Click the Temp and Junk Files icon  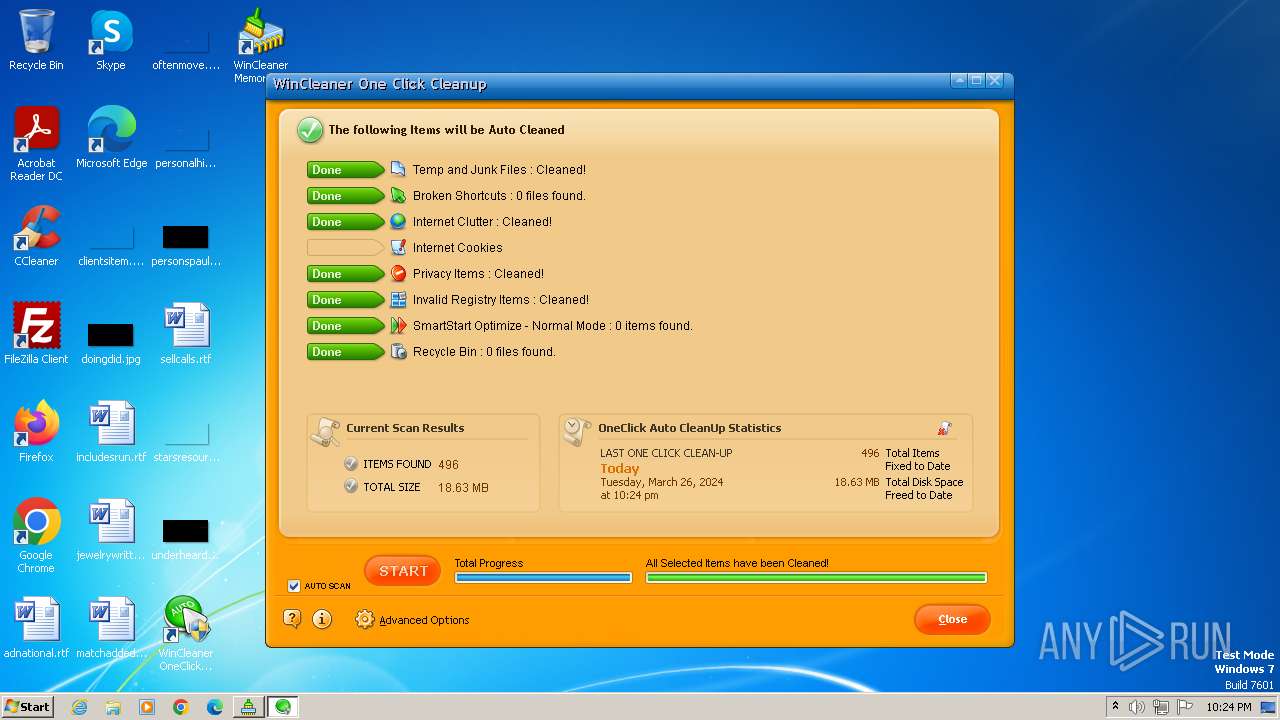398,169
